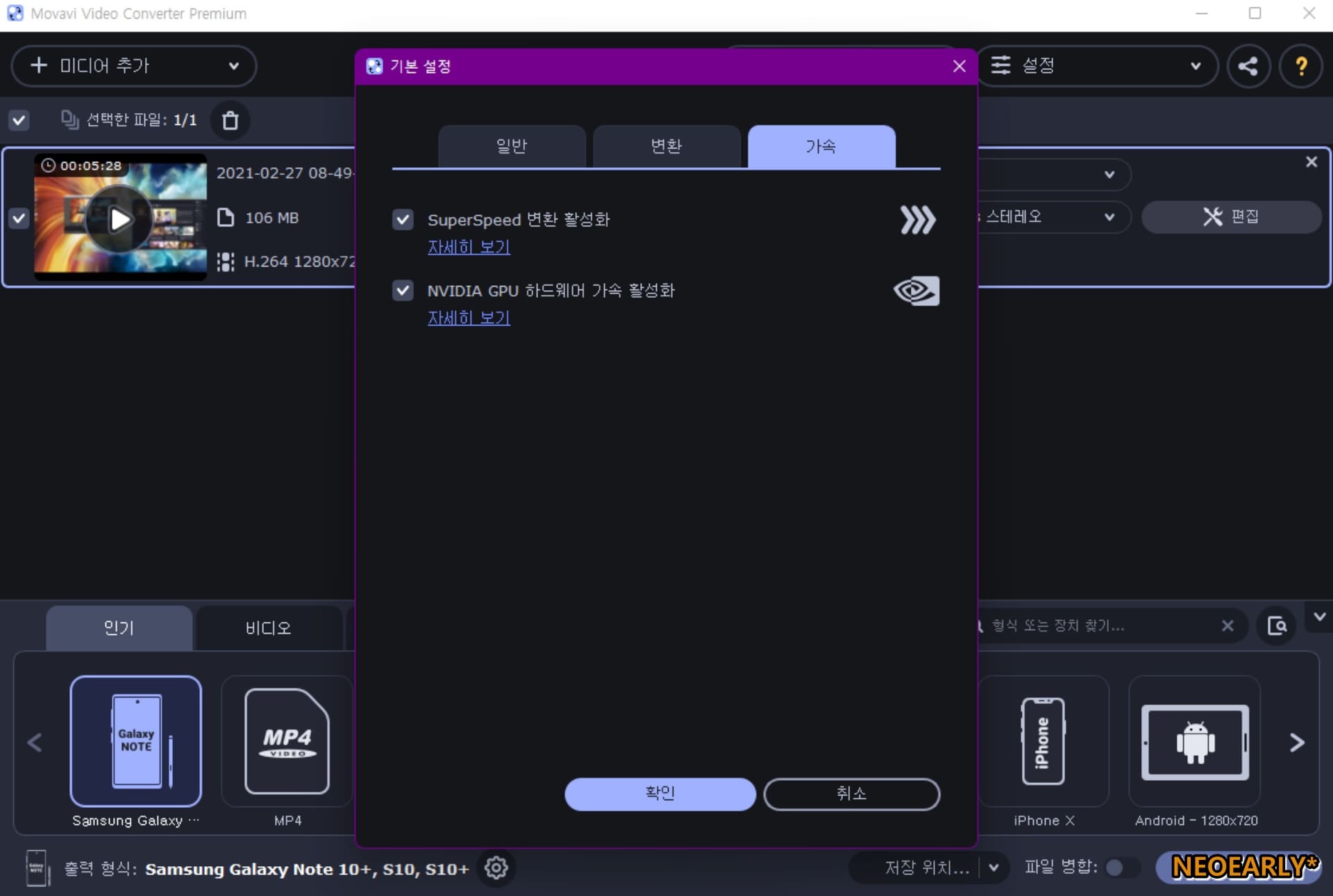Open output format settings gear icon
The image size is (1333, 896).
(x=496, y=868)
